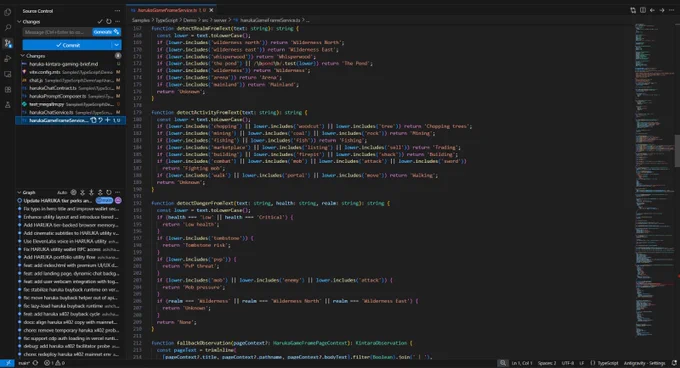680x368 pixels.
Task: Click the editor vertical scrollbar thumb
Action: 677,151
